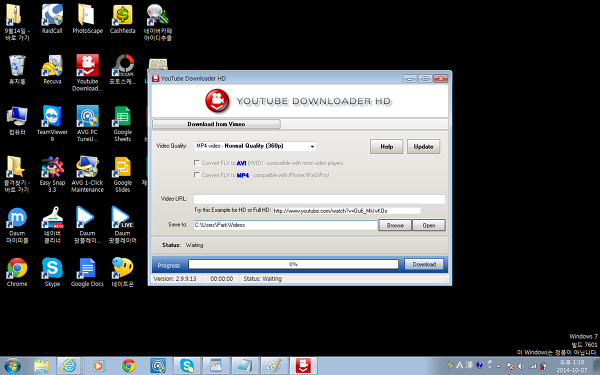
Task: Click the 0% progress bar
Action: coord(293,264)
